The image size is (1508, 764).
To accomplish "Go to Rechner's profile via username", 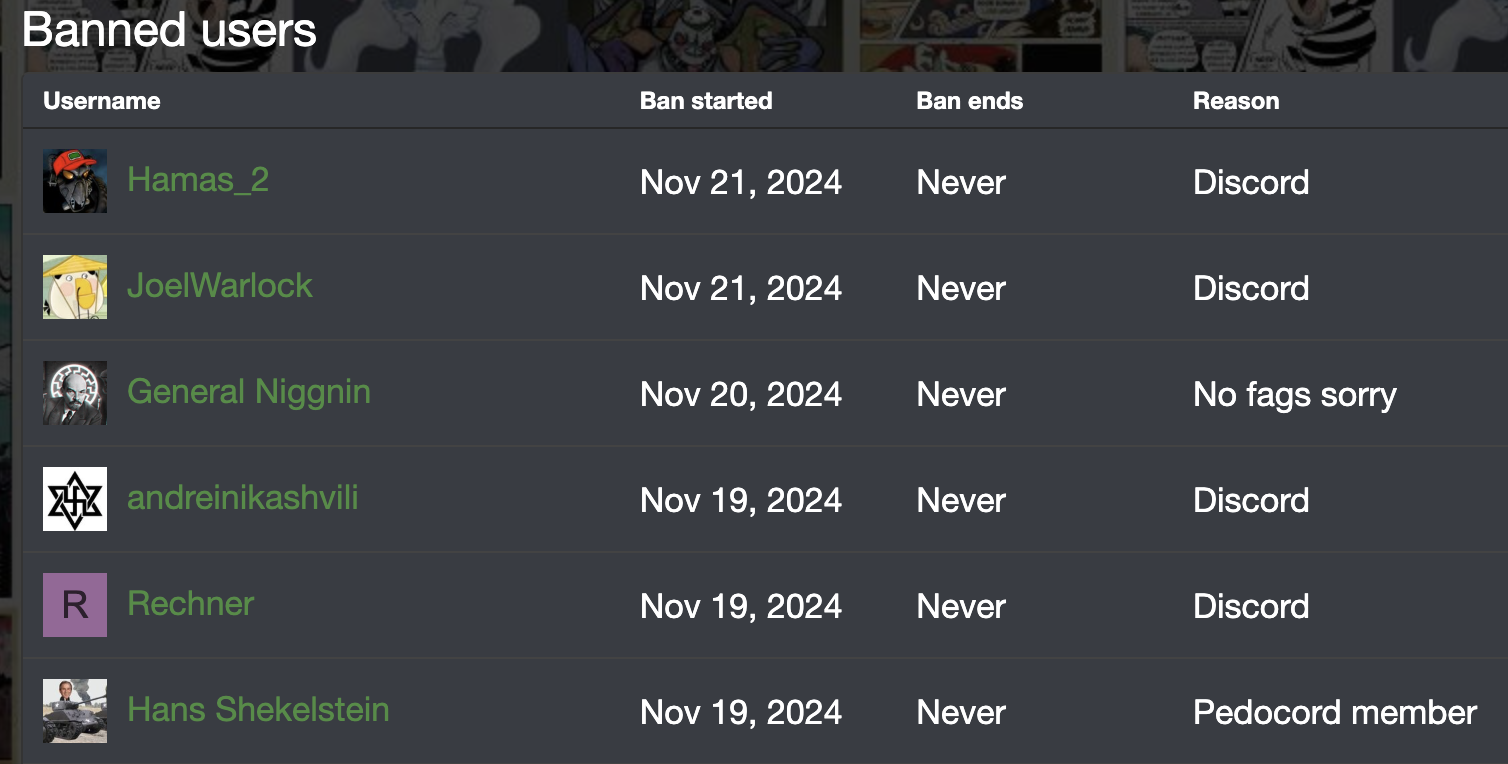I will (x=191, y=604).
